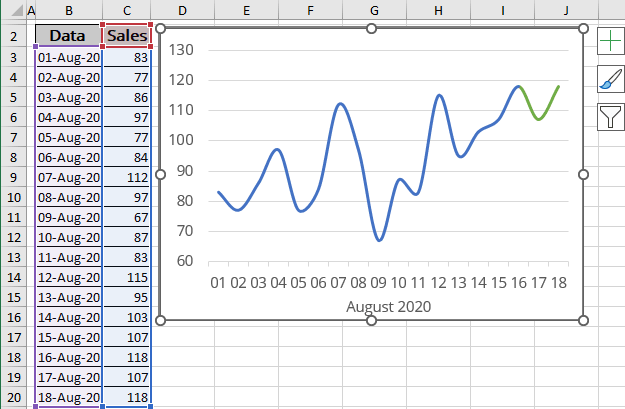This screenshot has width=625, height=409.
Task: Select column E header
Action: 246,10
